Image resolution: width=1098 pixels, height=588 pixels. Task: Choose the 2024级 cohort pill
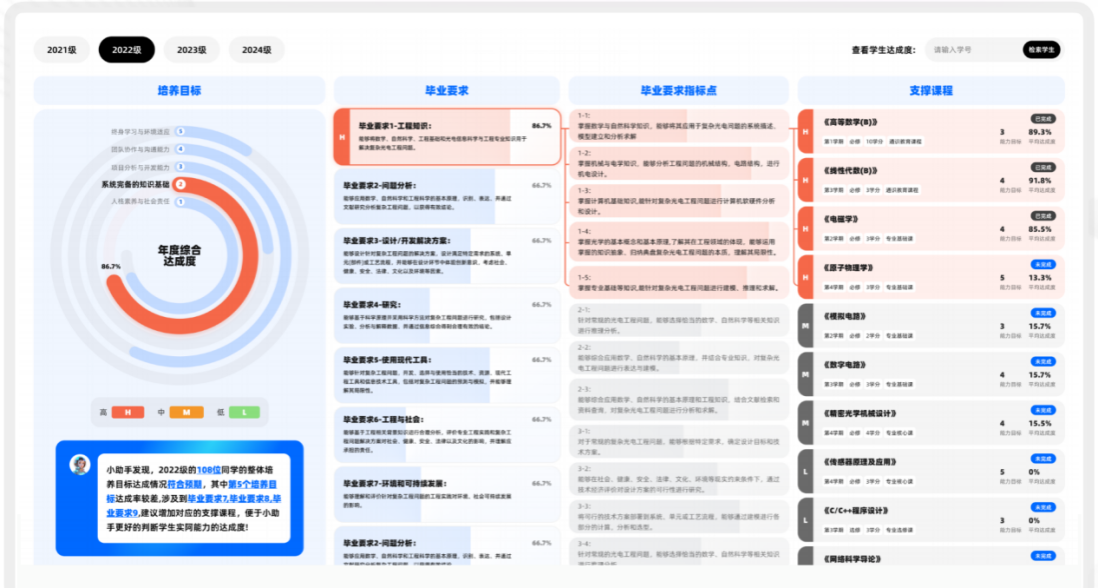click(257, 49)
